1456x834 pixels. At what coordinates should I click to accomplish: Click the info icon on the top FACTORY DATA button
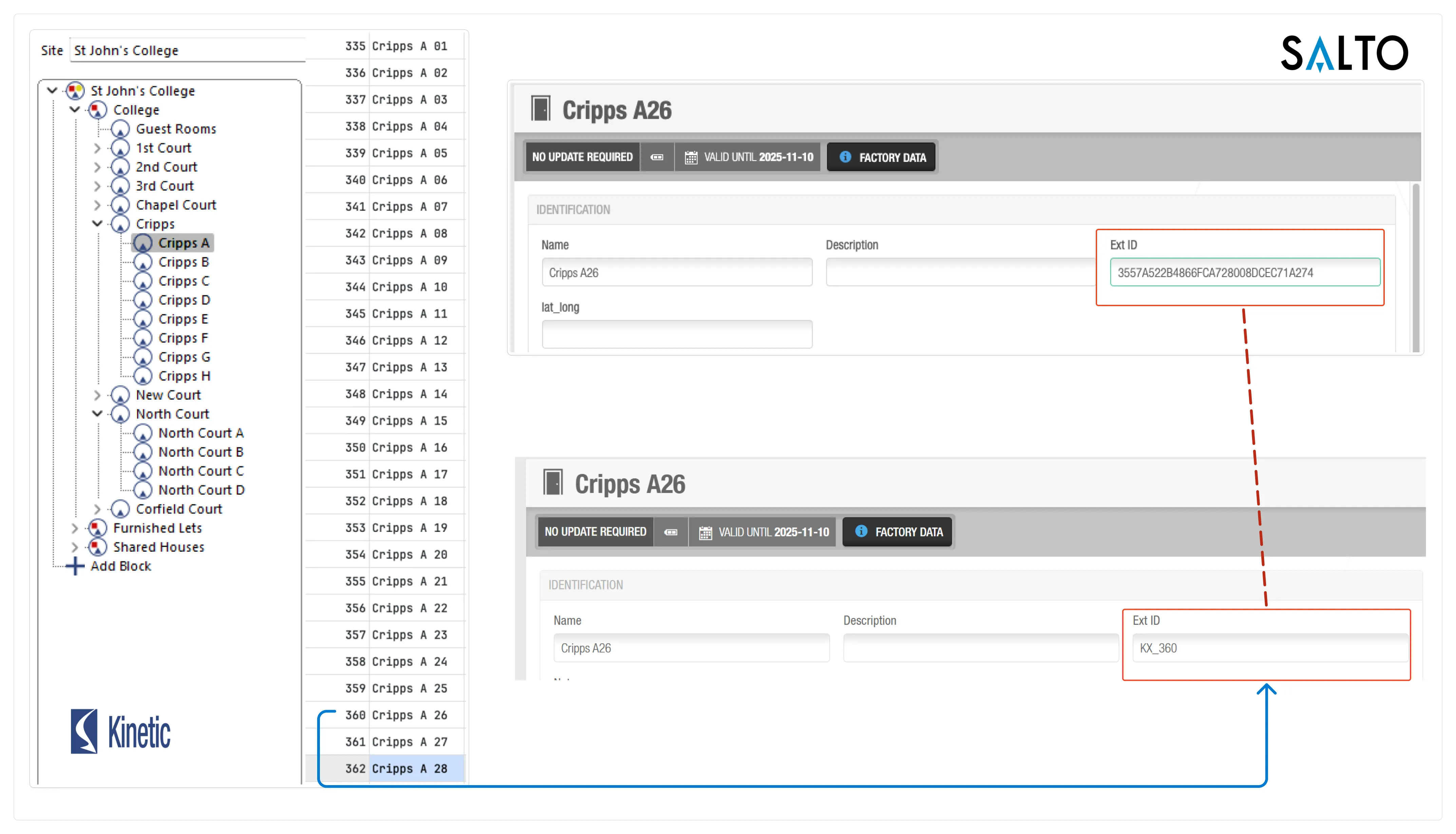pos(845,157)
